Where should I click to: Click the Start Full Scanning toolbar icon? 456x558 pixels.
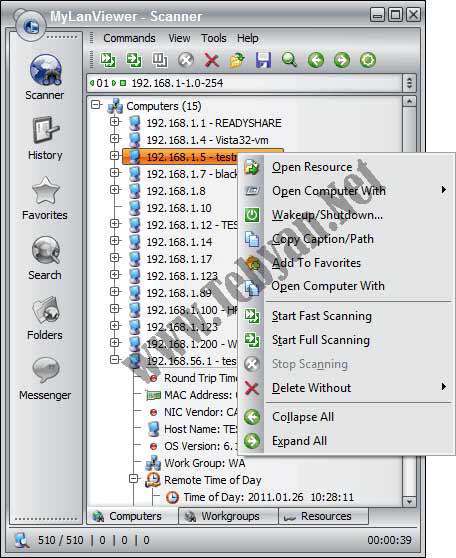point(134,60)
